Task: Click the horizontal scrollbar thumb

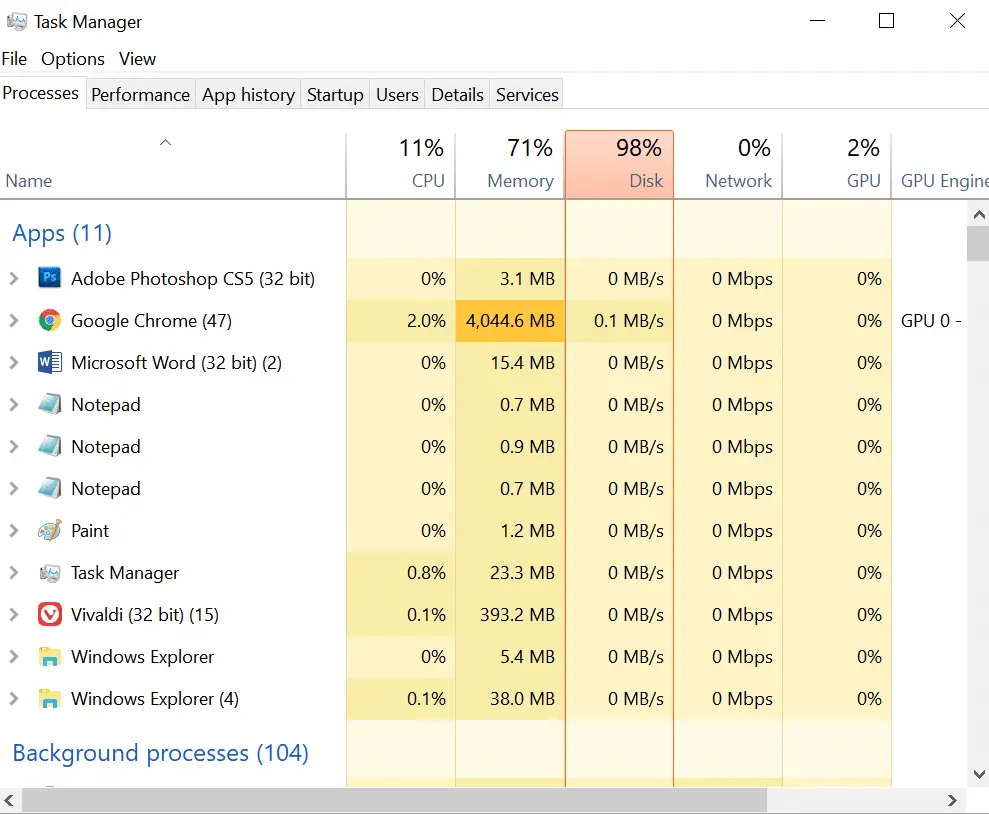Action: coord(395,800)
